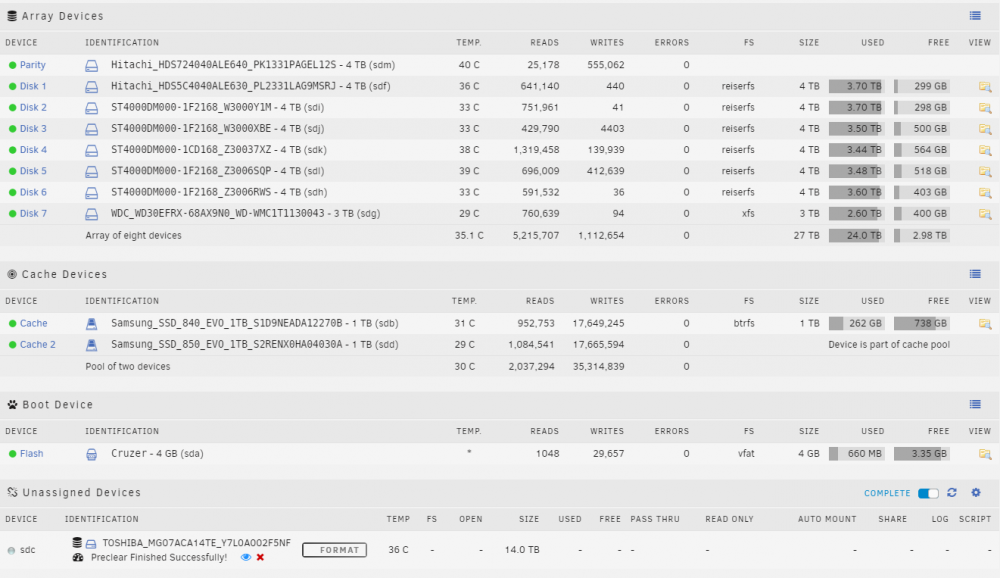Browse the Cache pool via view folder icon

pyautogui.click(x=985, y=323)
